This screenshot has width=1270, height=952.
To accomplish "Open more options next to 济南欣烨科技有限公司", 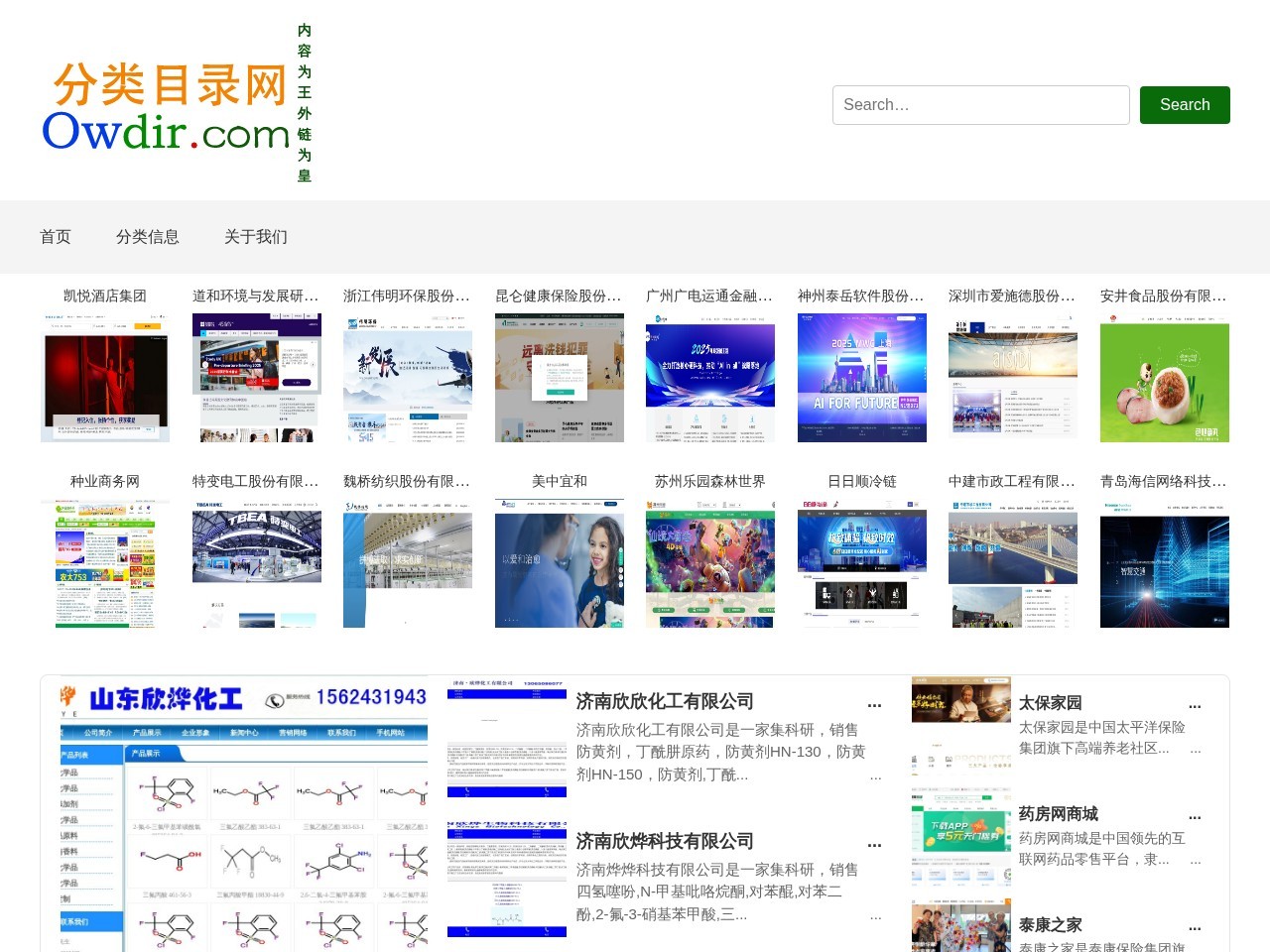I will [x=874, y=842].
